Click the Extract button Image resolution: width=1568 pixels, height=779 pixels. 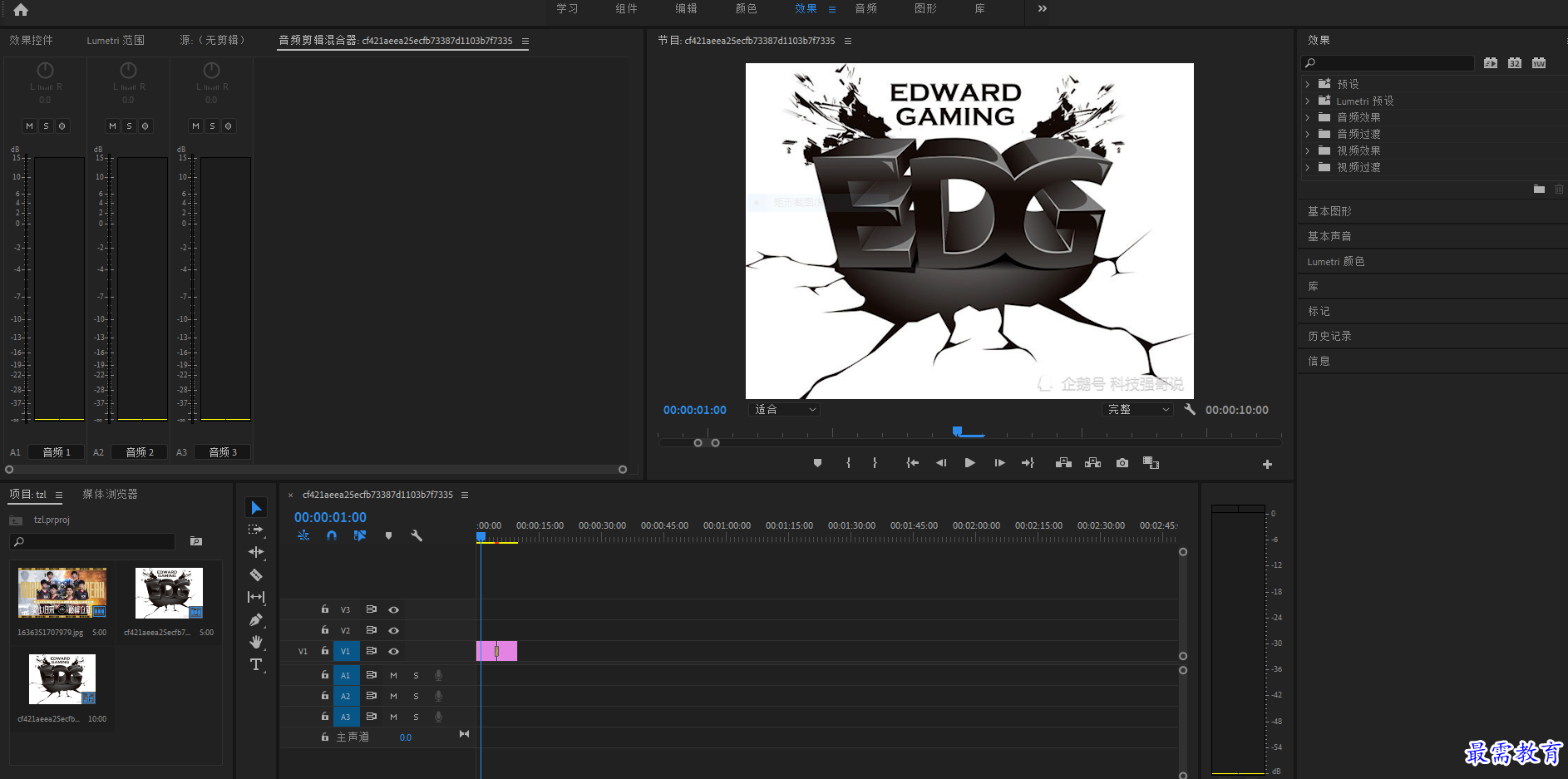[1092, 463]
